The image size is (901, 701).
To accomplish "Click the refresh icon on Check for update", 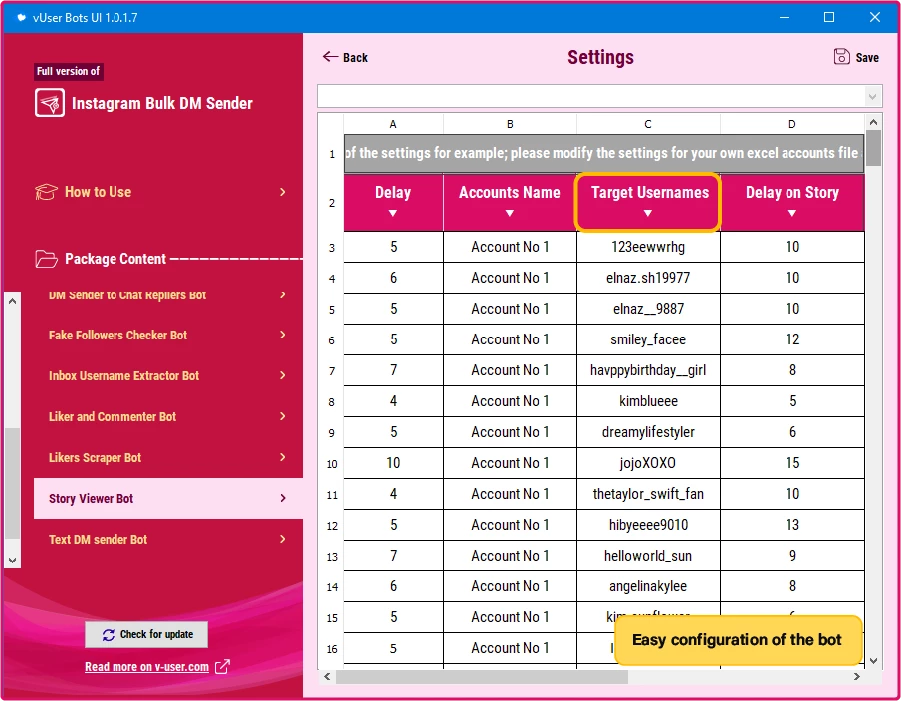I will pyautogui.click(x=109, y=634).
